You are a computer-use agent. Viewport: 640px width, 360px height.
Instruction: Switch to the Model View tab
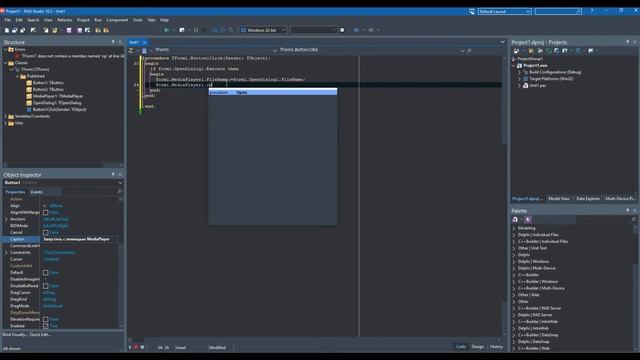pyautogui.click(x=559, y=198)
